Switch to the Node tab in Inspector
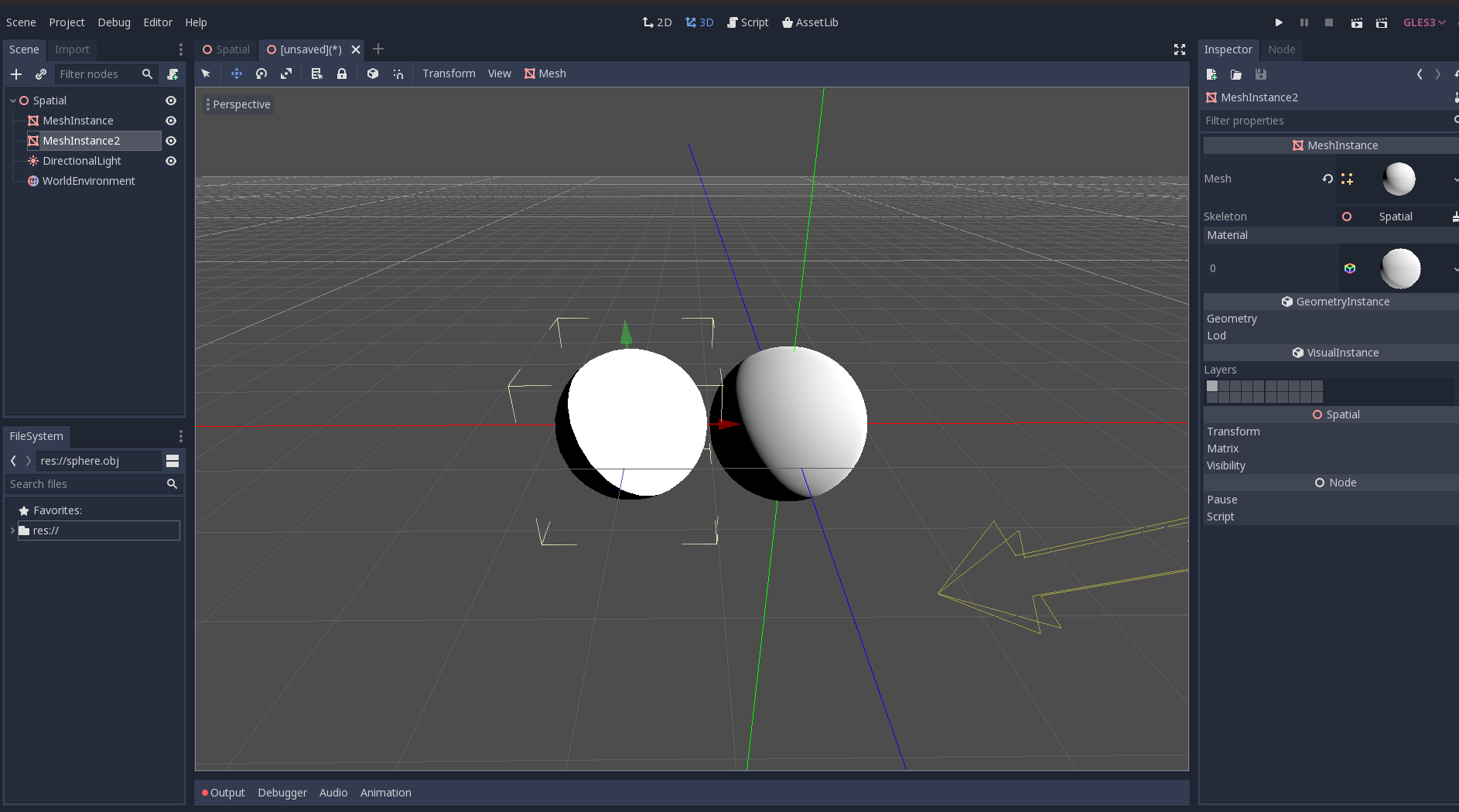This screenshot has width=1459, height=812. click(x=1282, y=49)
